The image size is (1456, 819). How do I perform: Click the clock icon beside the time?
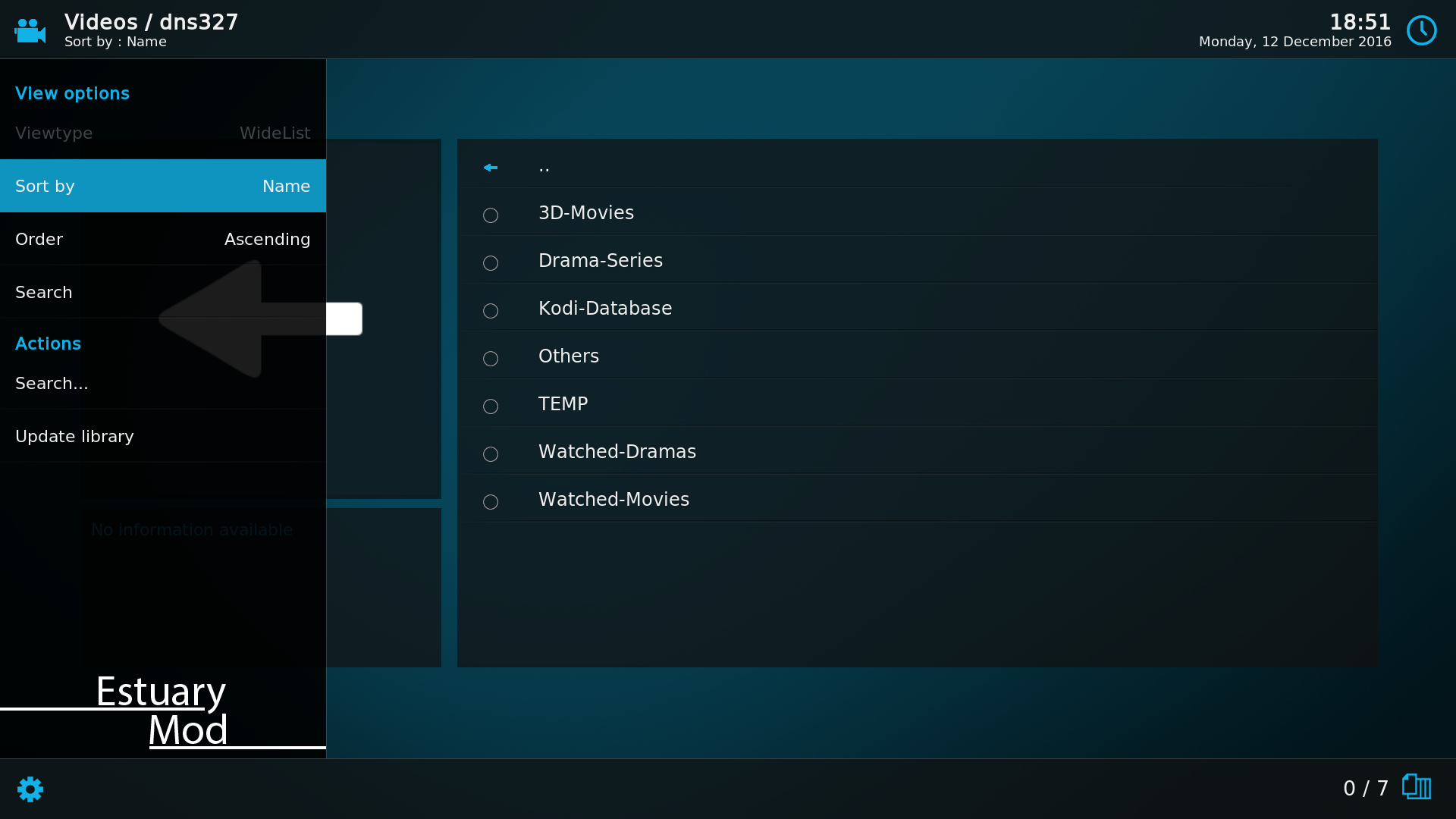(x=1421, y=30)
